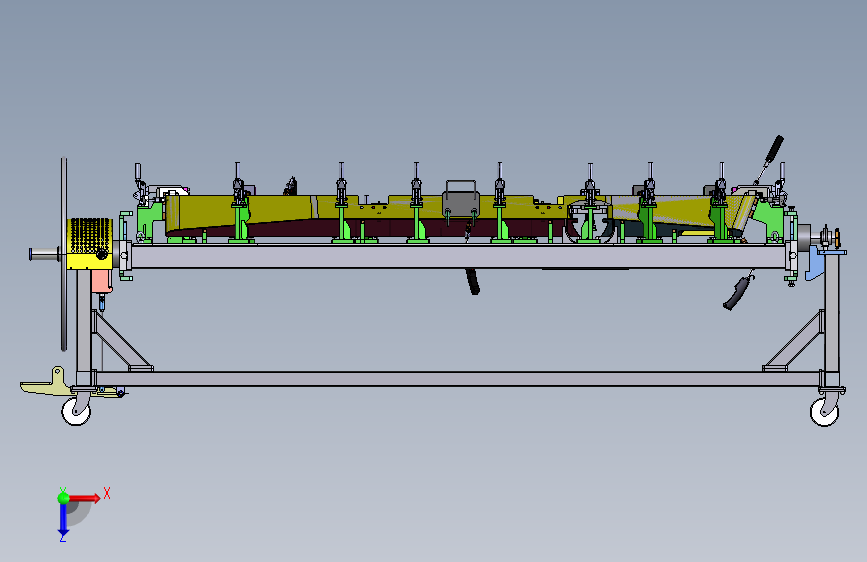Click the blue Z axis arrow of triad

point(63,519)
